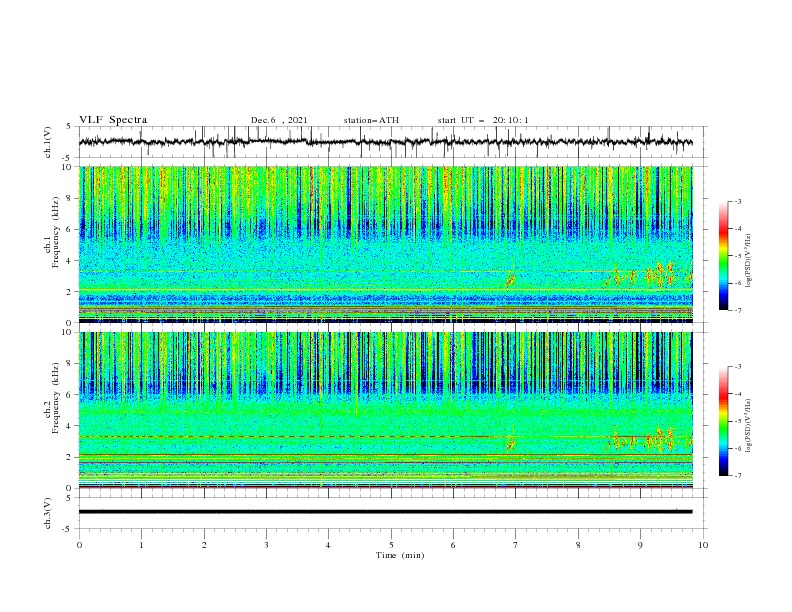Click the "Time (min)" axis title

tap(400, 555)
